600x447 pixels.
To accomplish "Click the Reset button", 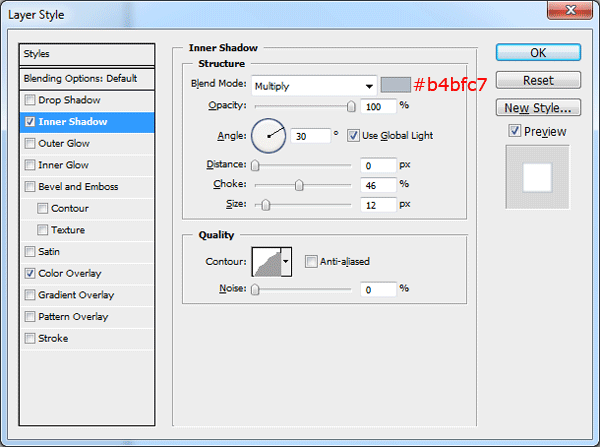I will coord(538,80).
